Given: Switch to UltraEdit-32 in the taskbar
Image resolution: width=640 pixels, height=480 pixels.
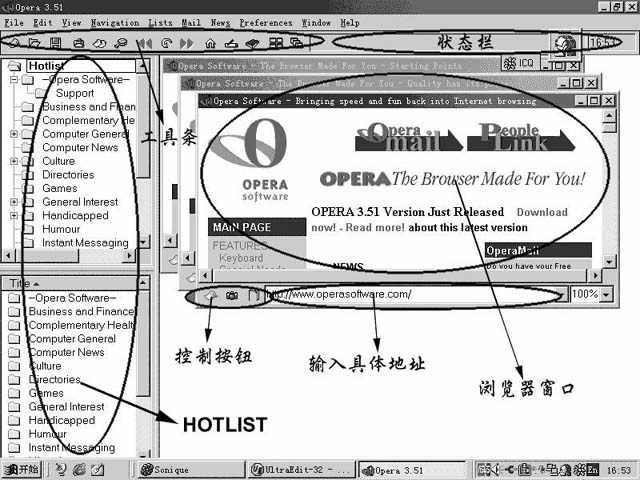Looking at the screenshot, I should point(301,470).
